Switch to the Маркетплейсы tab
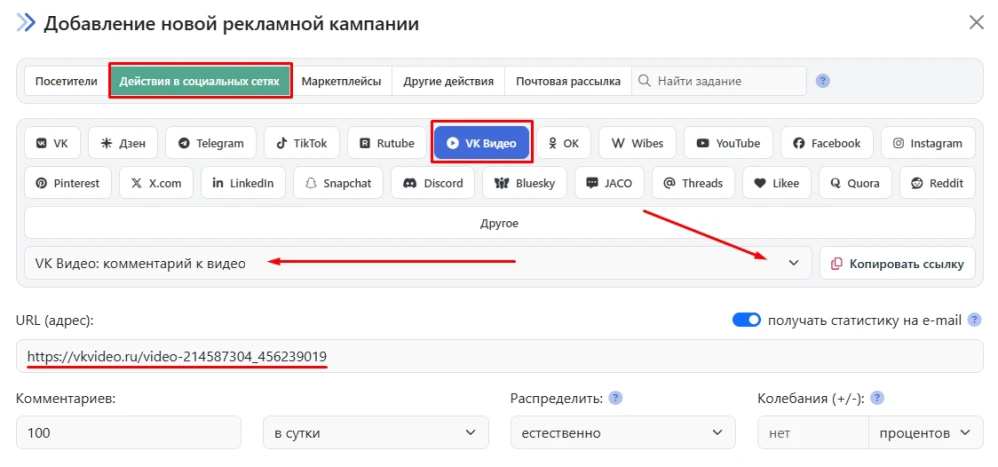This screenshot has width=998, height=467. click(341, 81)
